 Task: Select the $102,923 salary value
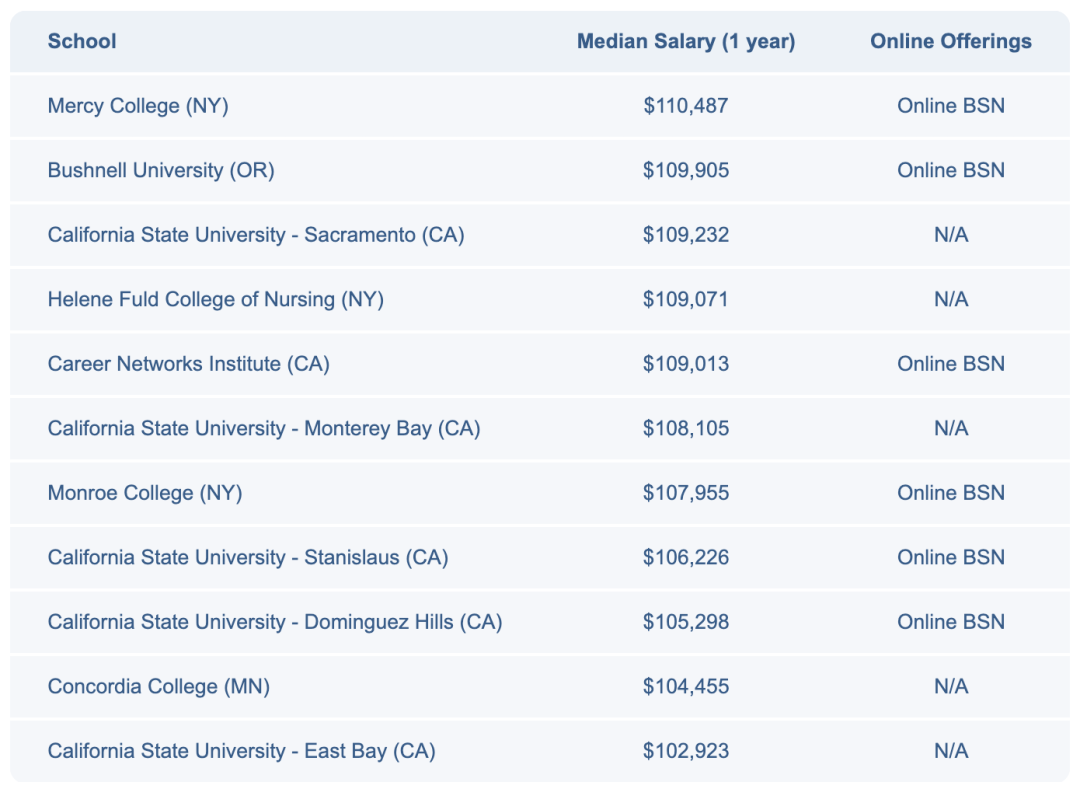click(686, 751)
